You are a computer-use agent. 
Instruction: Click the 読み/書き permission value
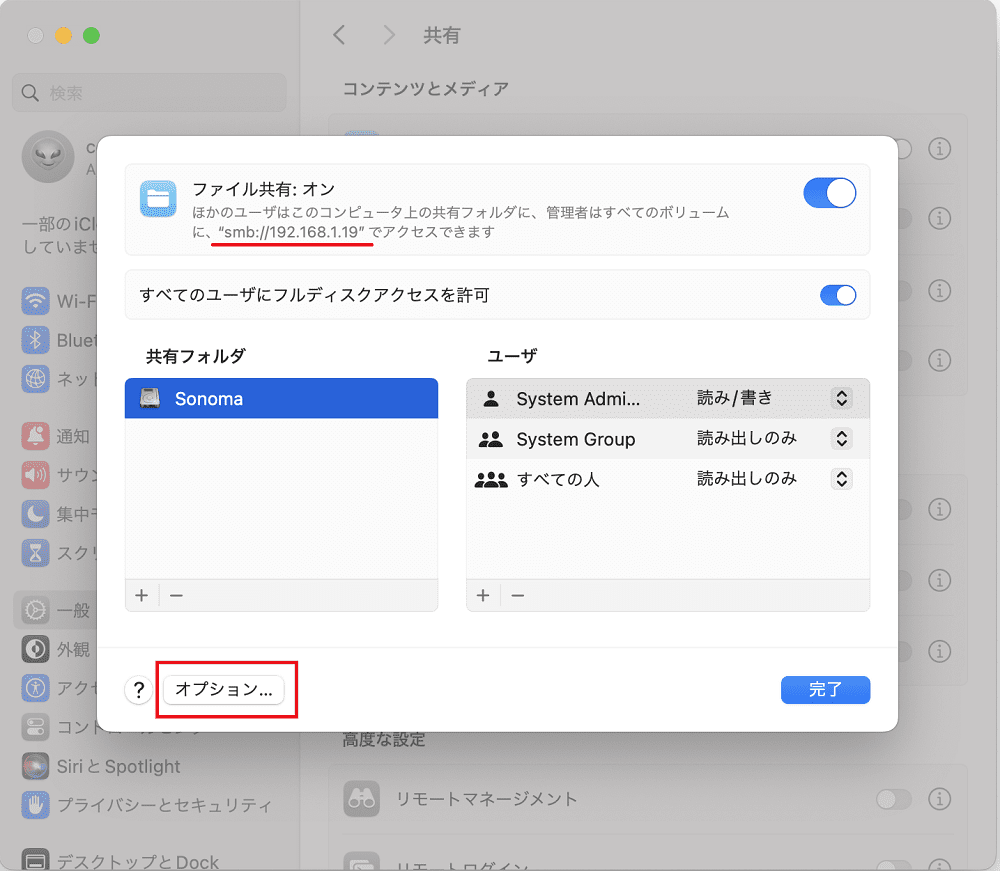735,399
